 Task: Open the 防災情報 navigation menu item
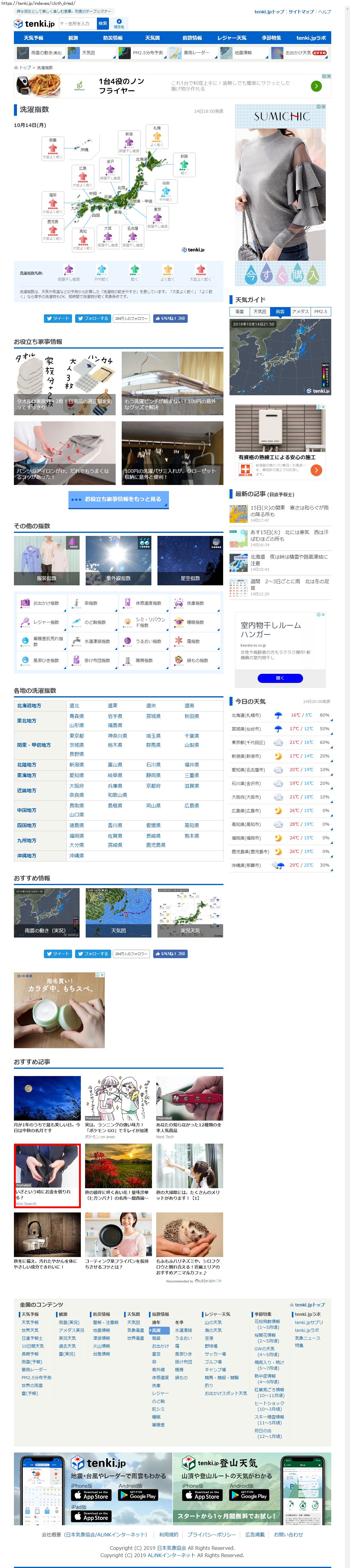coord(112,38)
